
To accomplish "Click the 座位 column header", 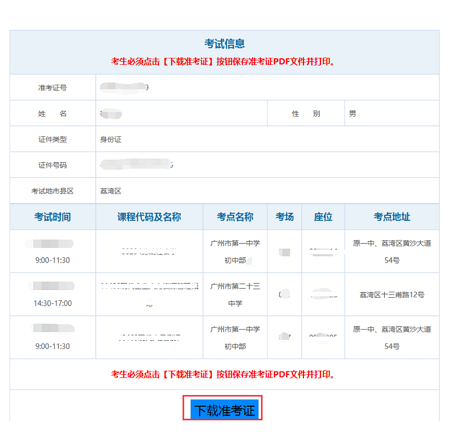I will tap(323, 217).
